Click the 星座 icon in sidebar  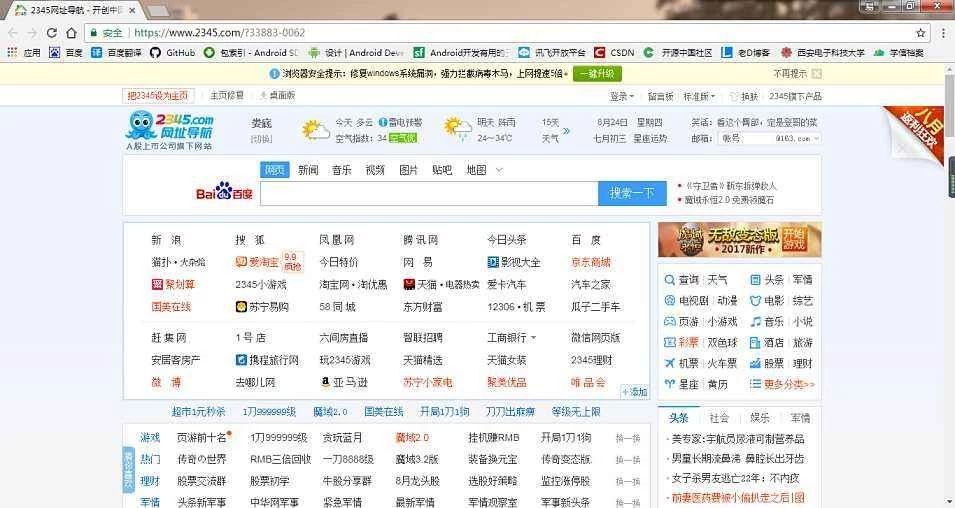(x=669, y=384)
